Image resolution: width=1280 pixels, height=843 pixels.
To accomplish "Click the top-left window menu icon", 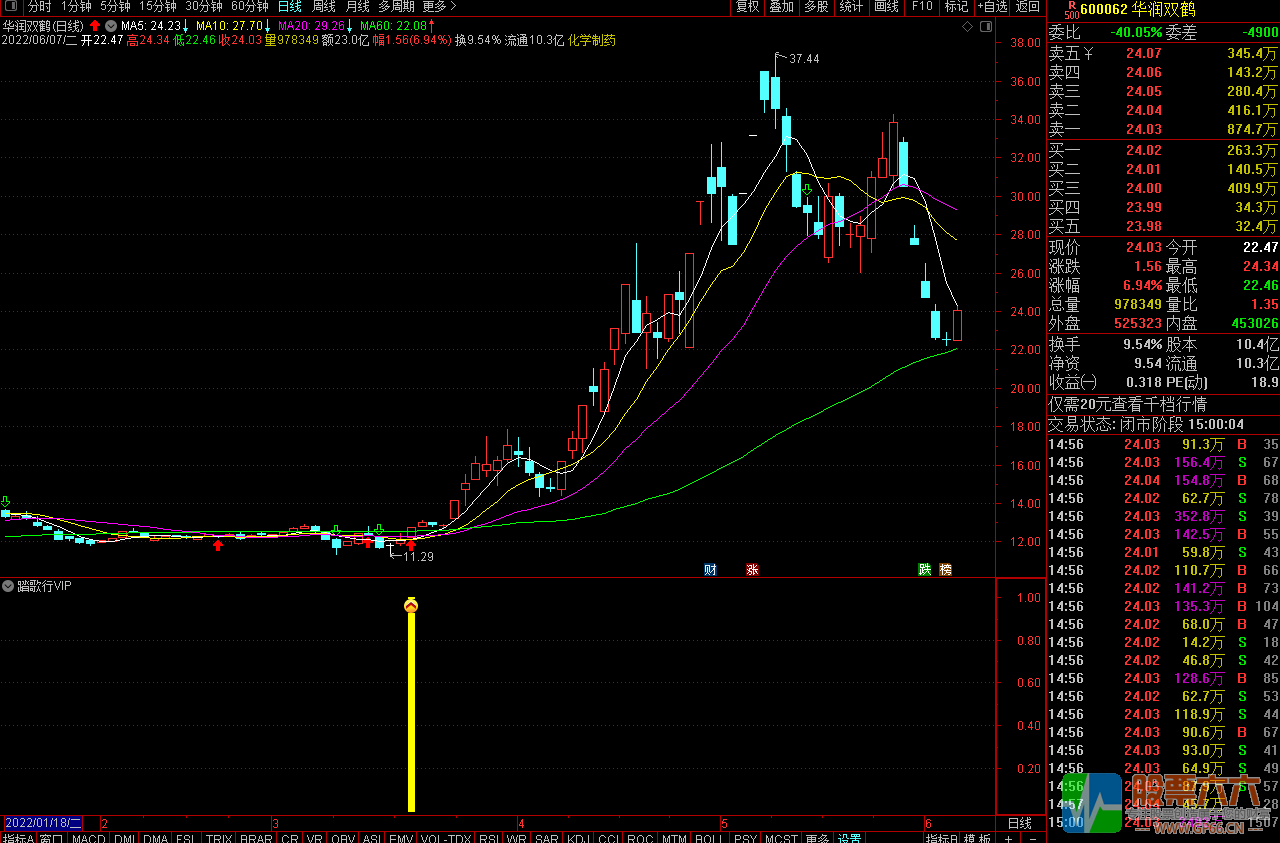I will click(13, 6).
